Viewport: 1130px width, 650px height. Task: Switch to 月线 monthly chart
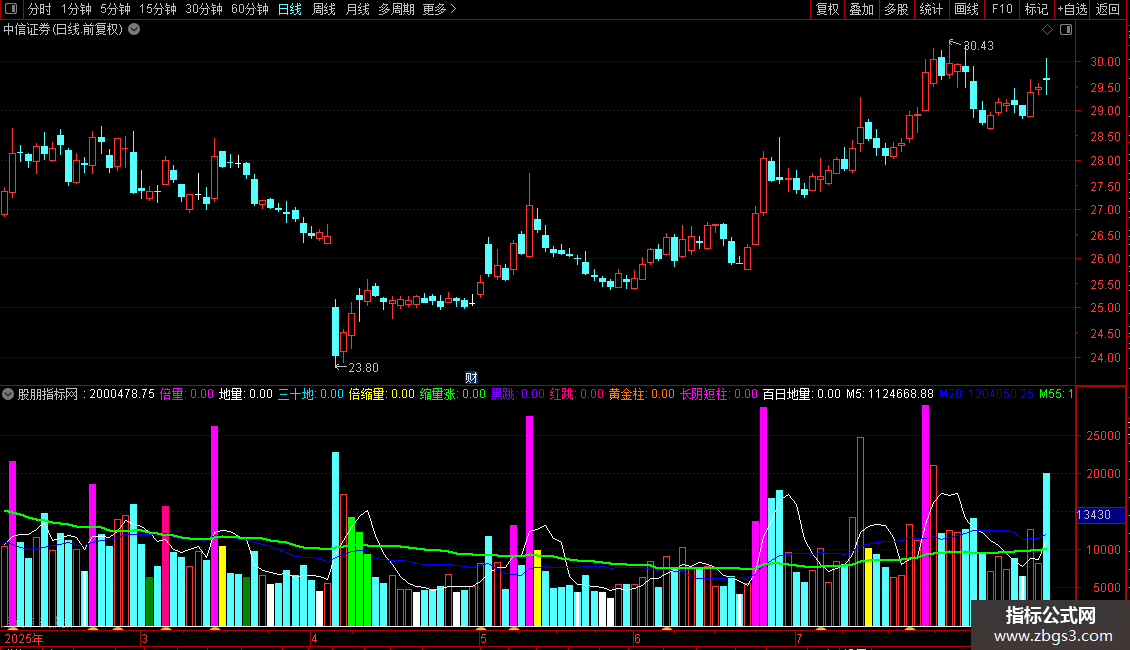tap(357, 9)
